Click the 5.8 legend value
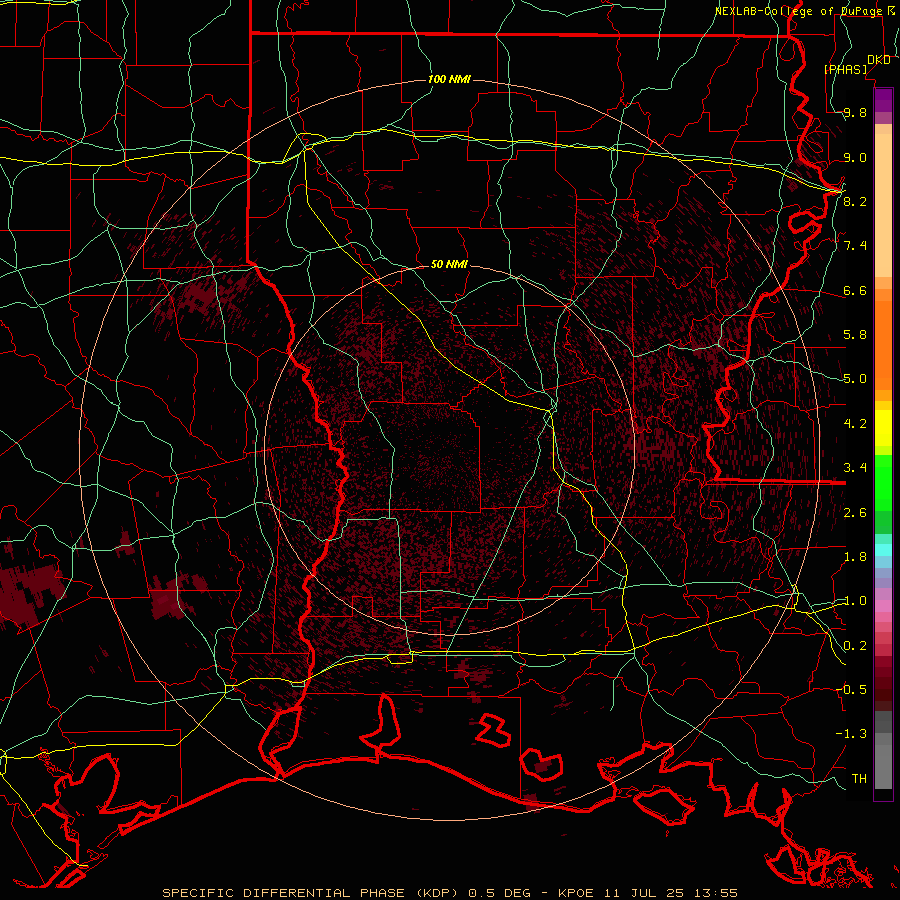The height and width of the screenshot is (900, 900). (x=855, y=335)
